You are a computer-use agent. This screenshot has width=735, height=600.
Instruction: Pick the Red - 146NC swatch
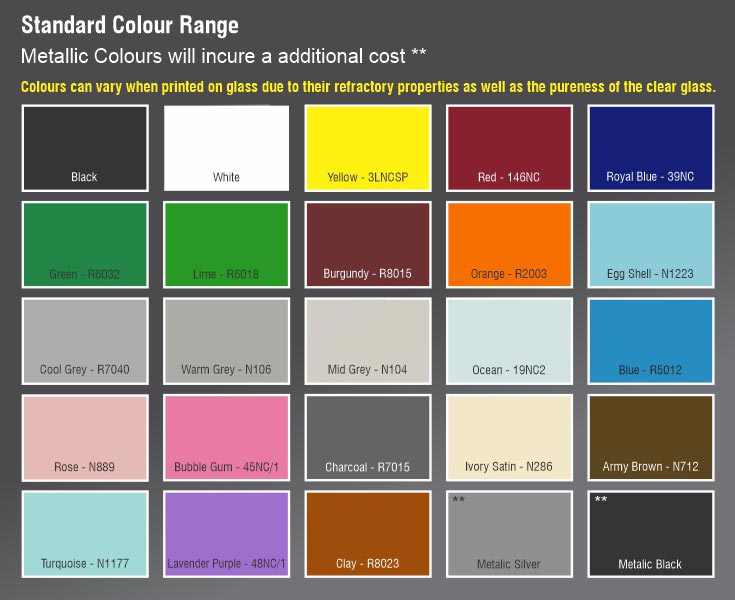click(509, 148)
